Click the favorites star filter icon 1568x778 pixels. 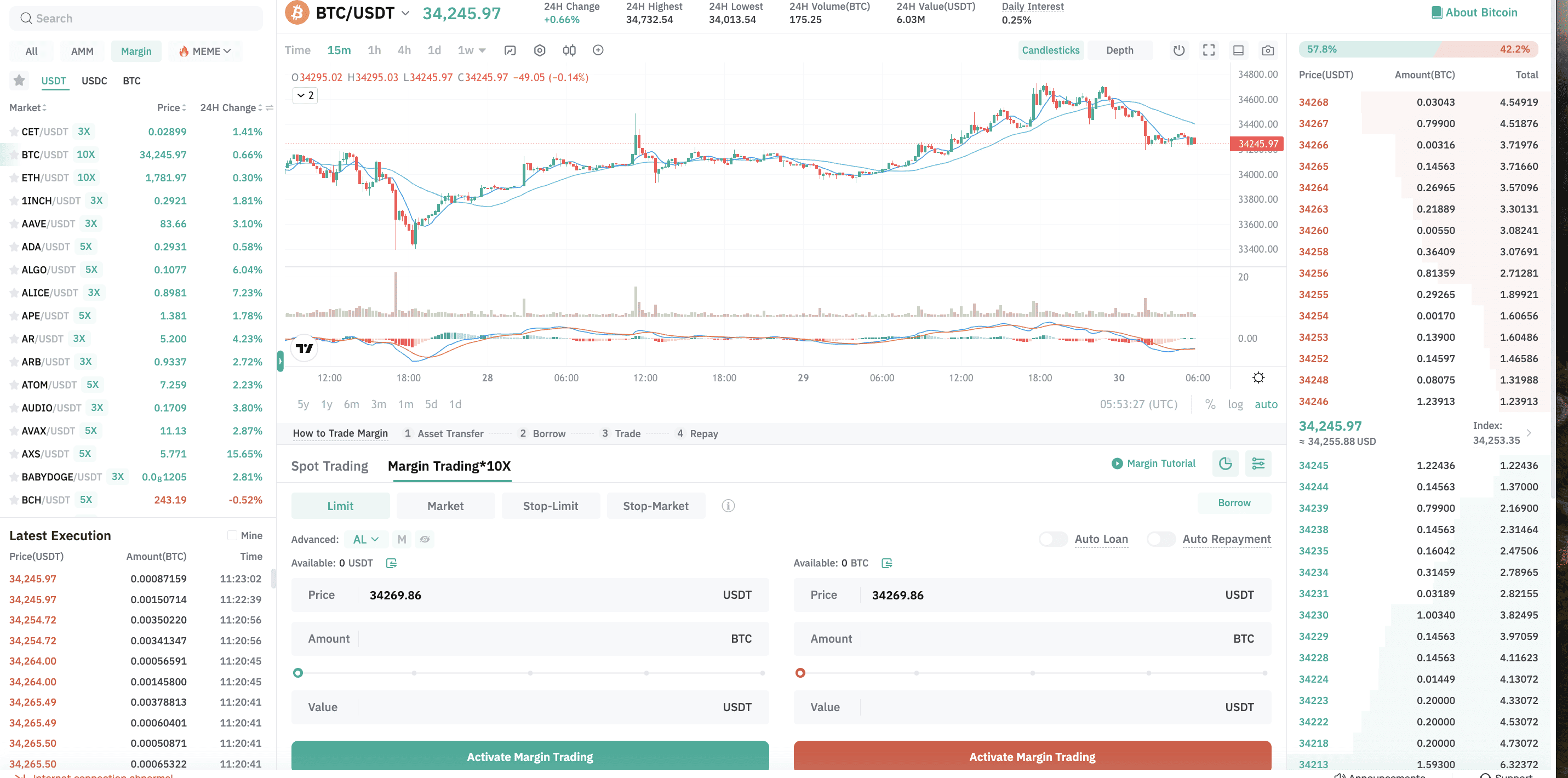coord(20,81)
